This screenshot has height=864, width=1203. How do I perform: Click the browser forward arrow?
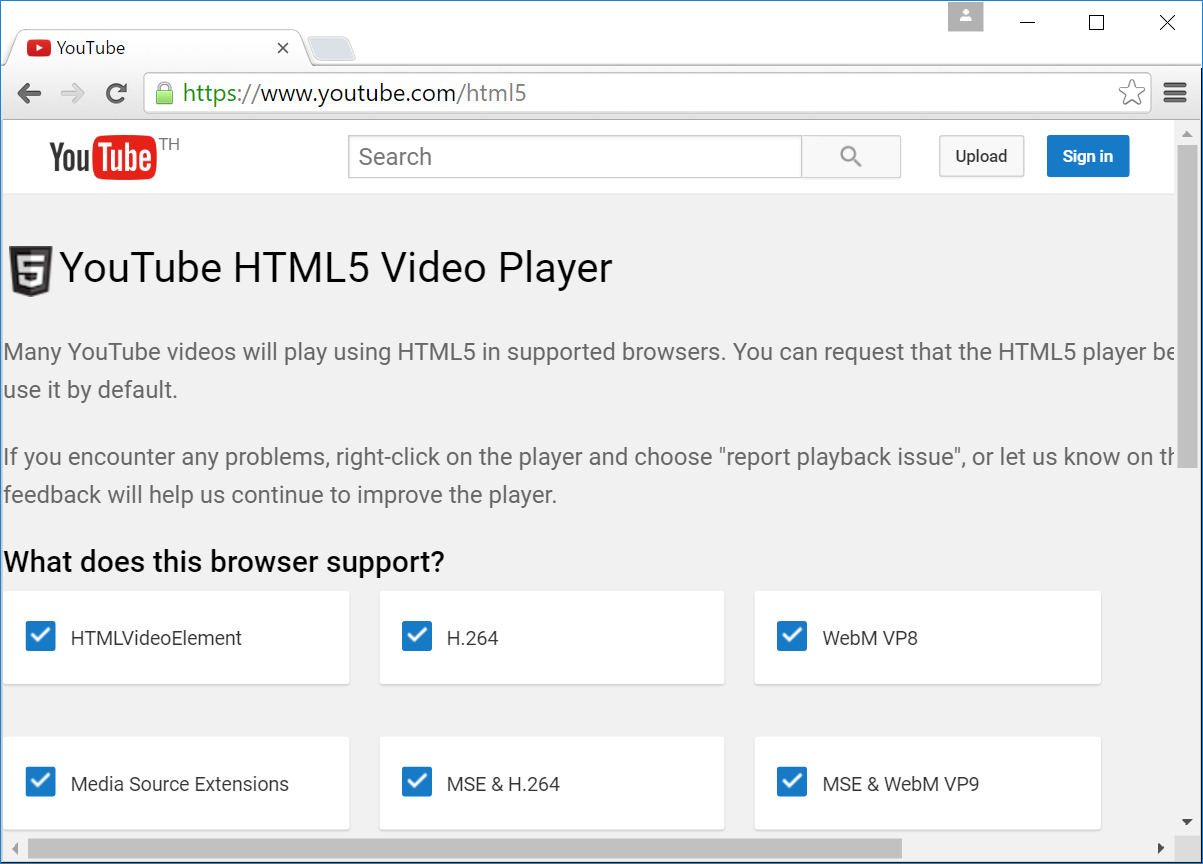coord(73,94)
